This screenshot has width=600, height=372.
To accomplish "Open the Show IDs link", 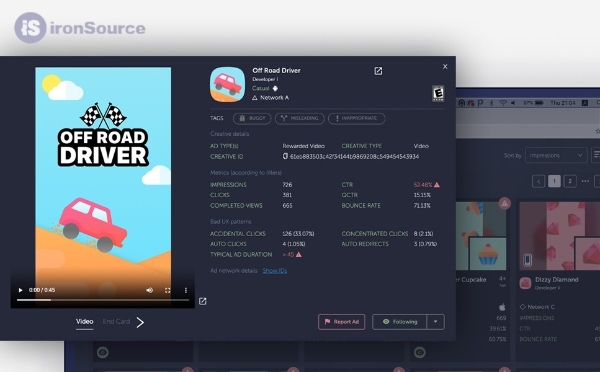I will [x=275, y=271].
